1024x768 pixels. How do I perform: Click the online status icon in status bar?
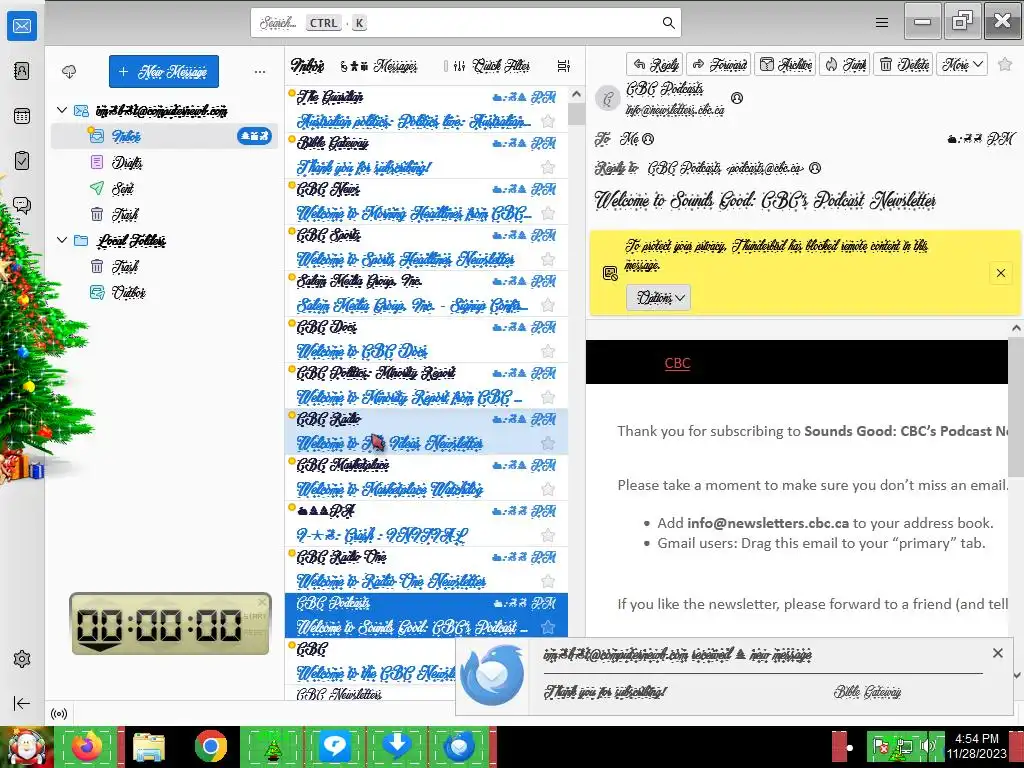(59, 714)
